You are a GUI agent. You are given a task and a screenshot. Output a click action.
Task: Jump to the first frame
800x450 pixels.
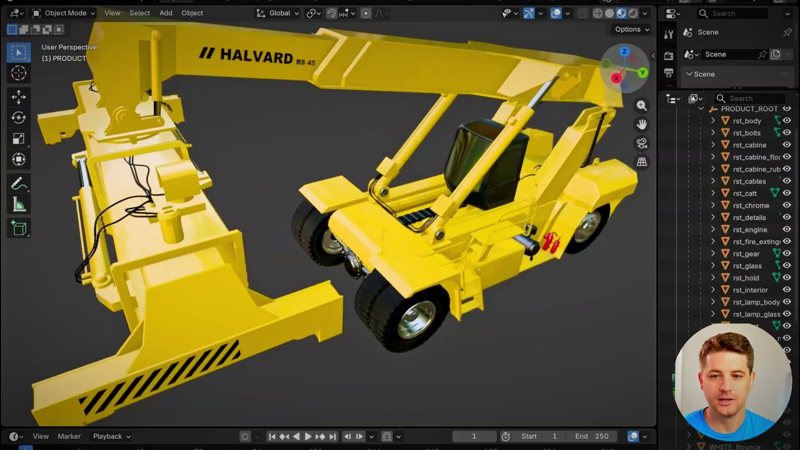[272, 436]
